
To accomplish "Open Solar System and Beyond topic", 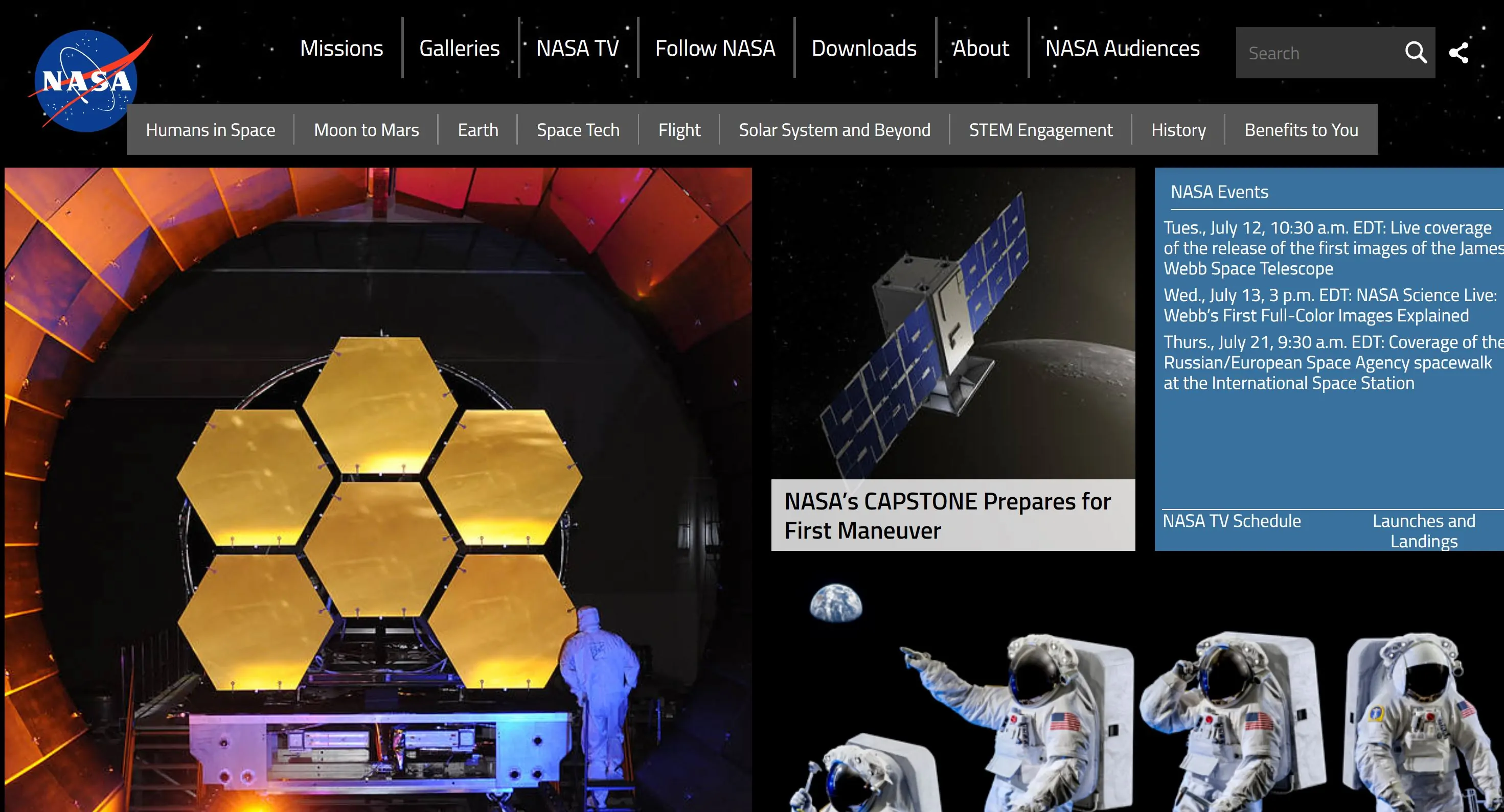I will point(835,130).
